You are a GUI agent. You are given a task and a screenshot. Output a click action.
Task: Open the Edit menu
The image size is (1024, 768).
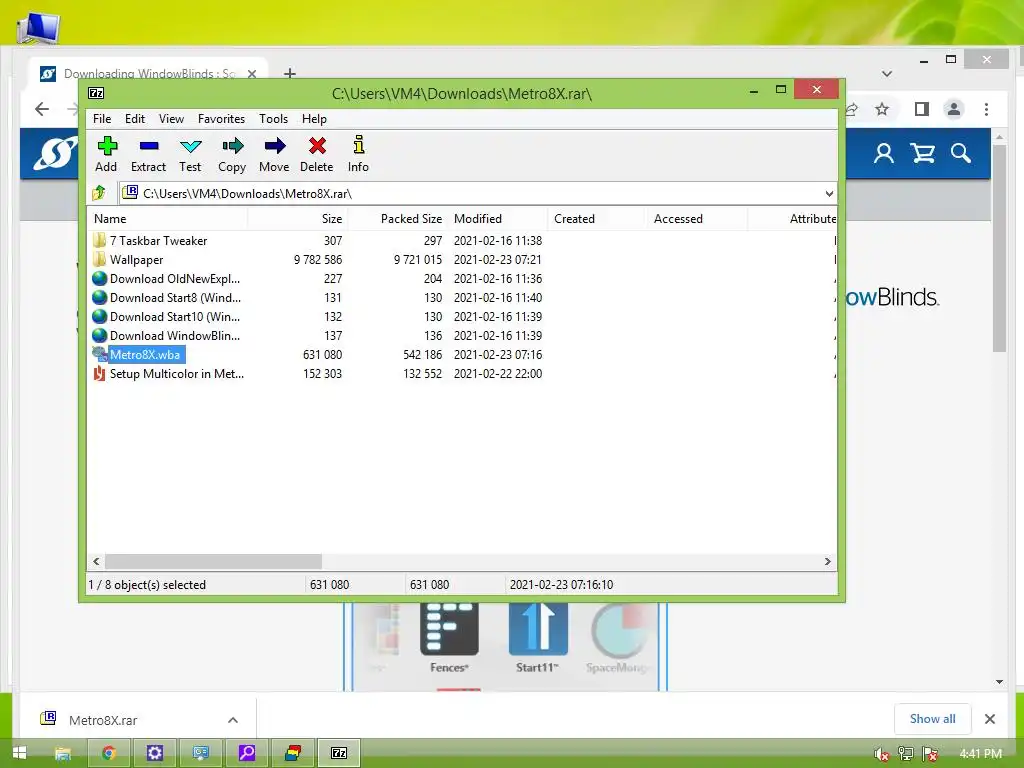tap(135, 118)
